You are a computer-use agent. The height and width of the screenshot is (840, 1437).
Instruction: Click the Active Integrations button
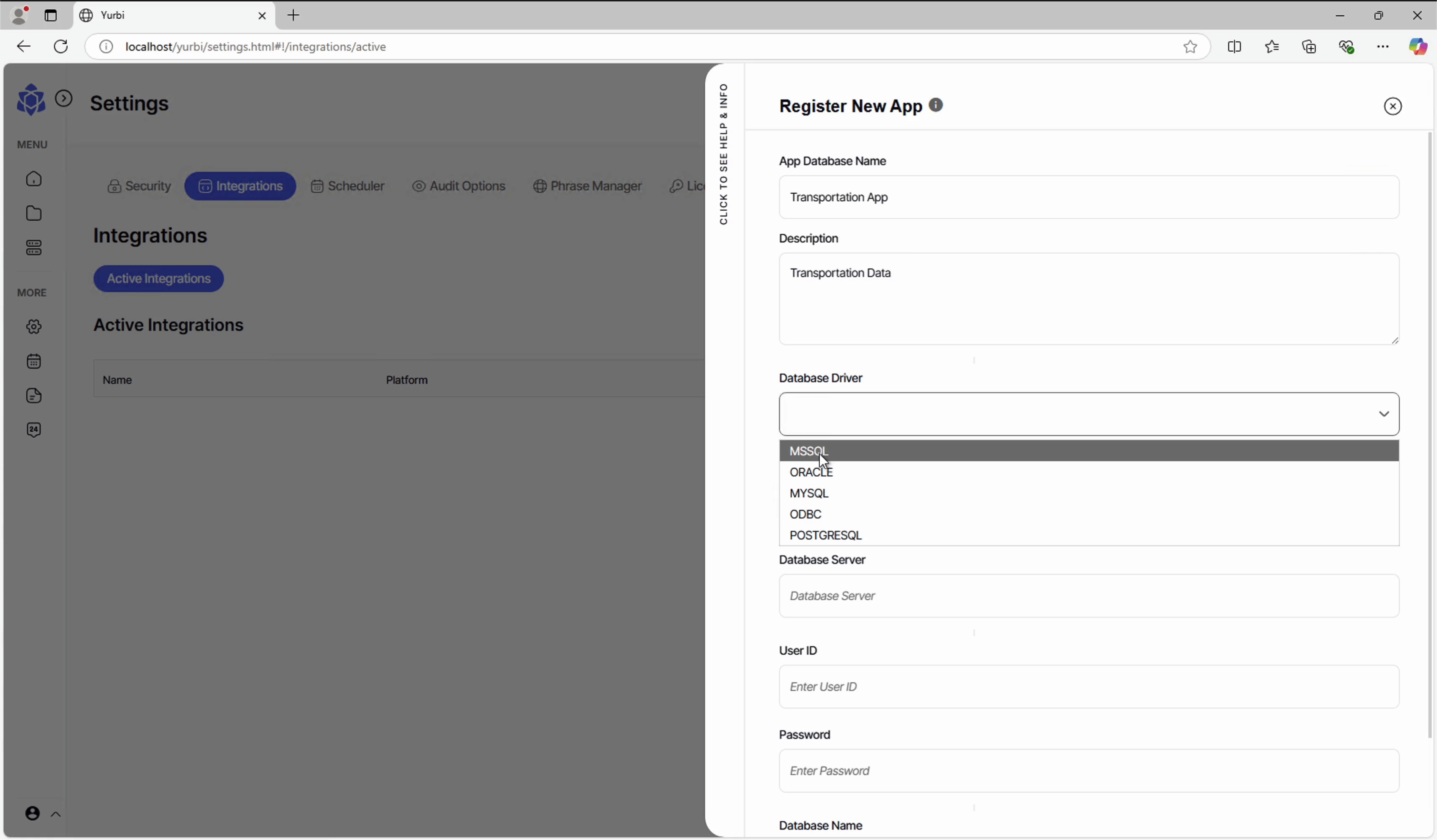(158, 279)
